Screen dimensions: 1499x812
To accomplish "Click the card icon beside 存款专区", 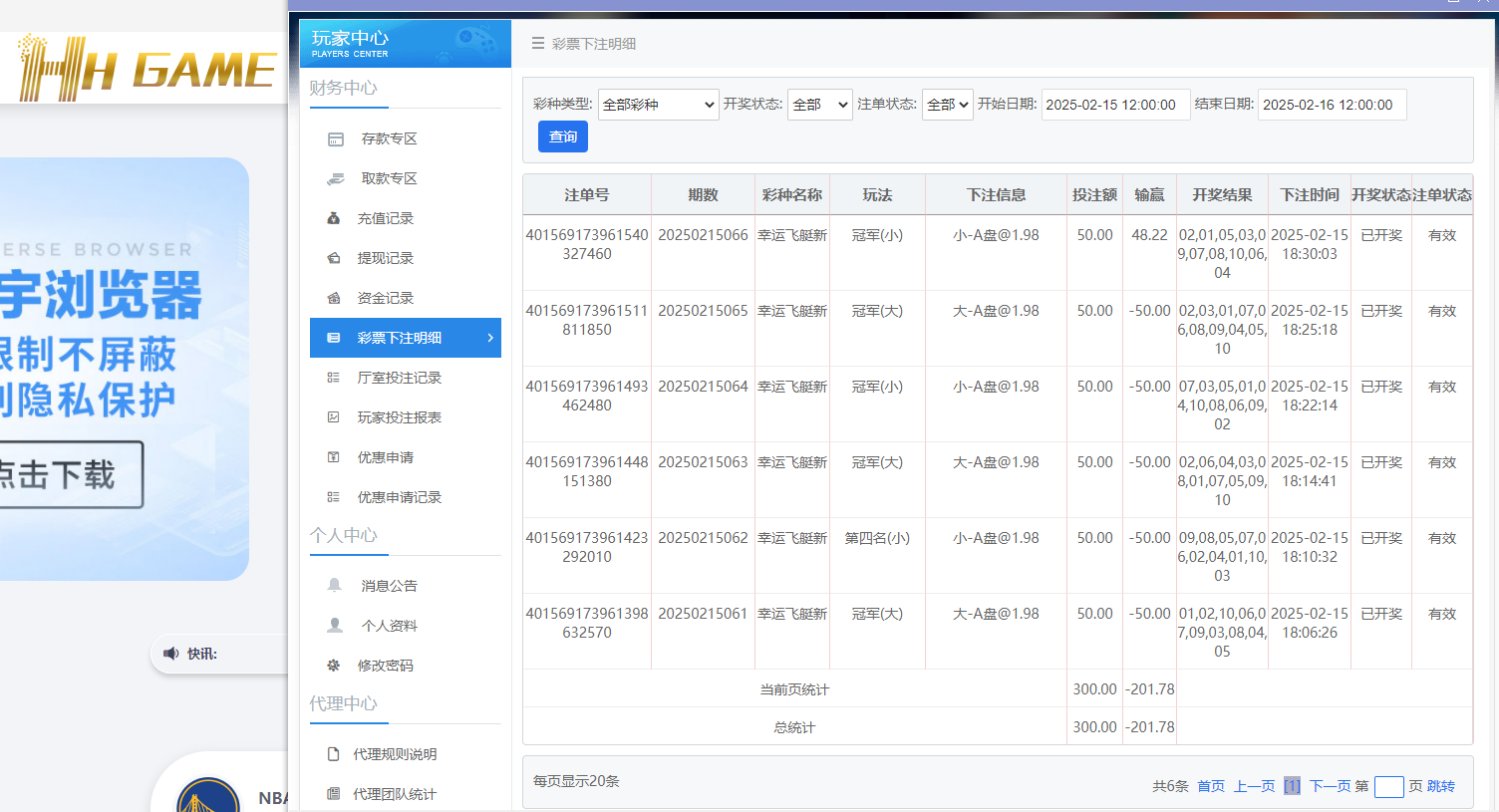I will pos(336,138).
